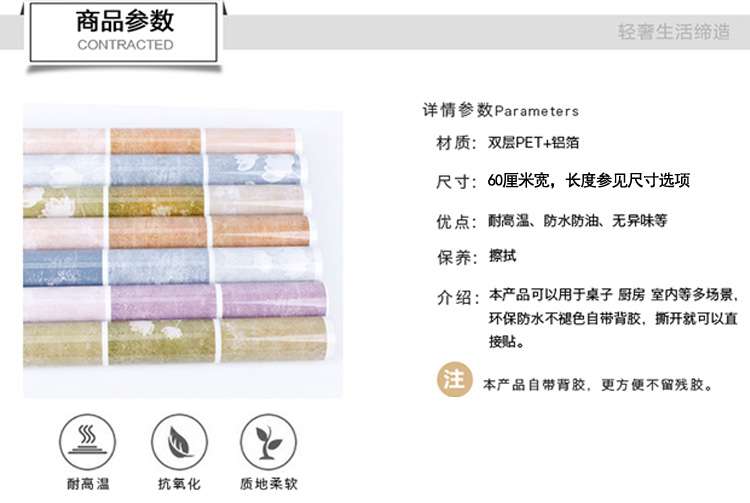
Task: Click the 质地柔软 label under the icon
Action: coord(269,484)
